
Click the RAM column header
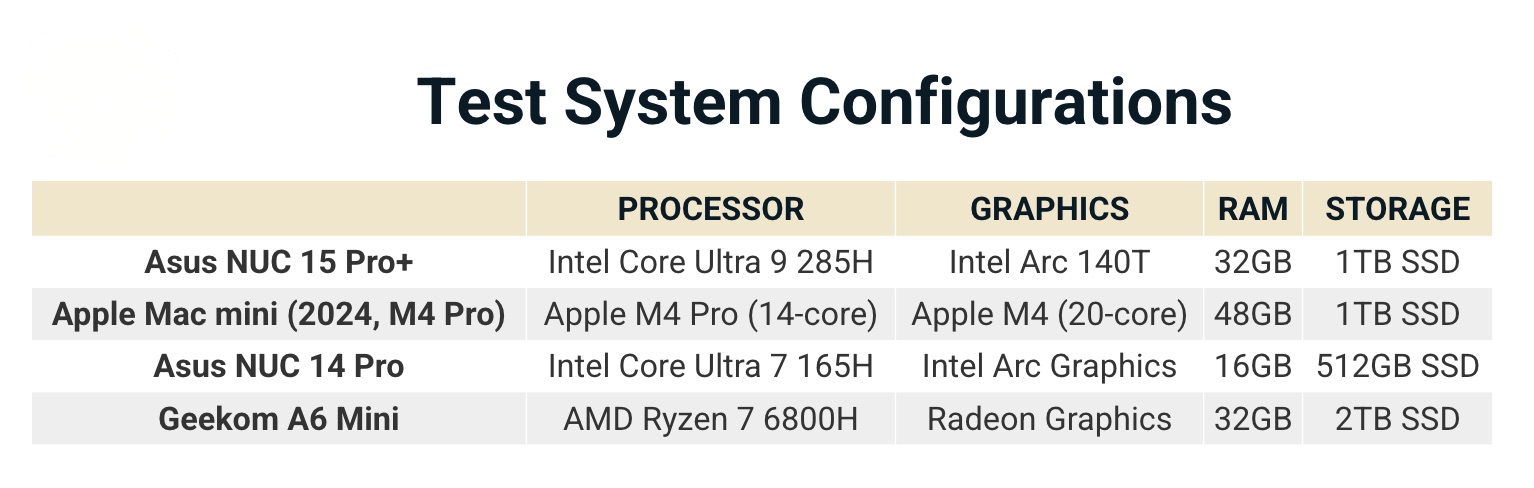[1252, 209]
